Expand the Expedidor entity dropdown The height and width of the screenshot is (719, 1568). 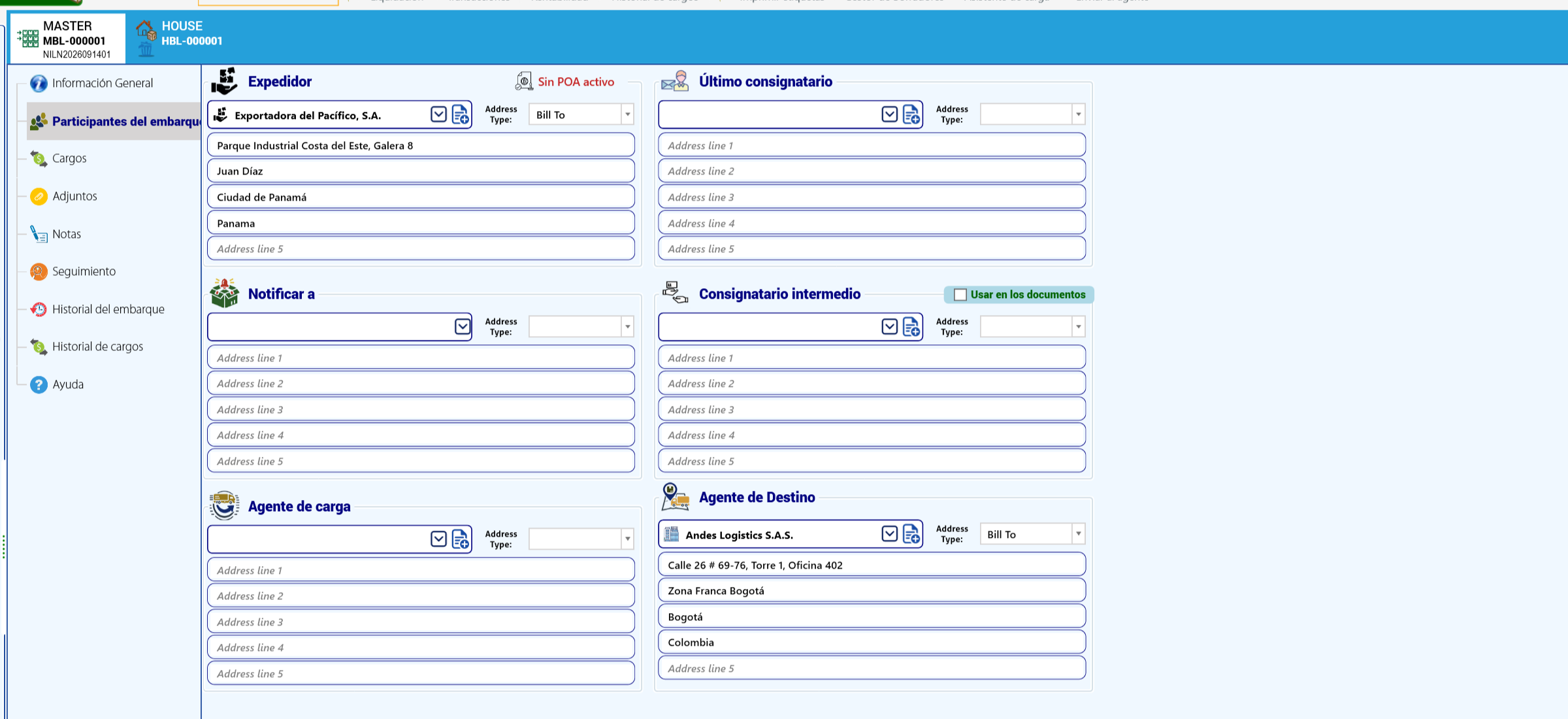click(438, 114)
